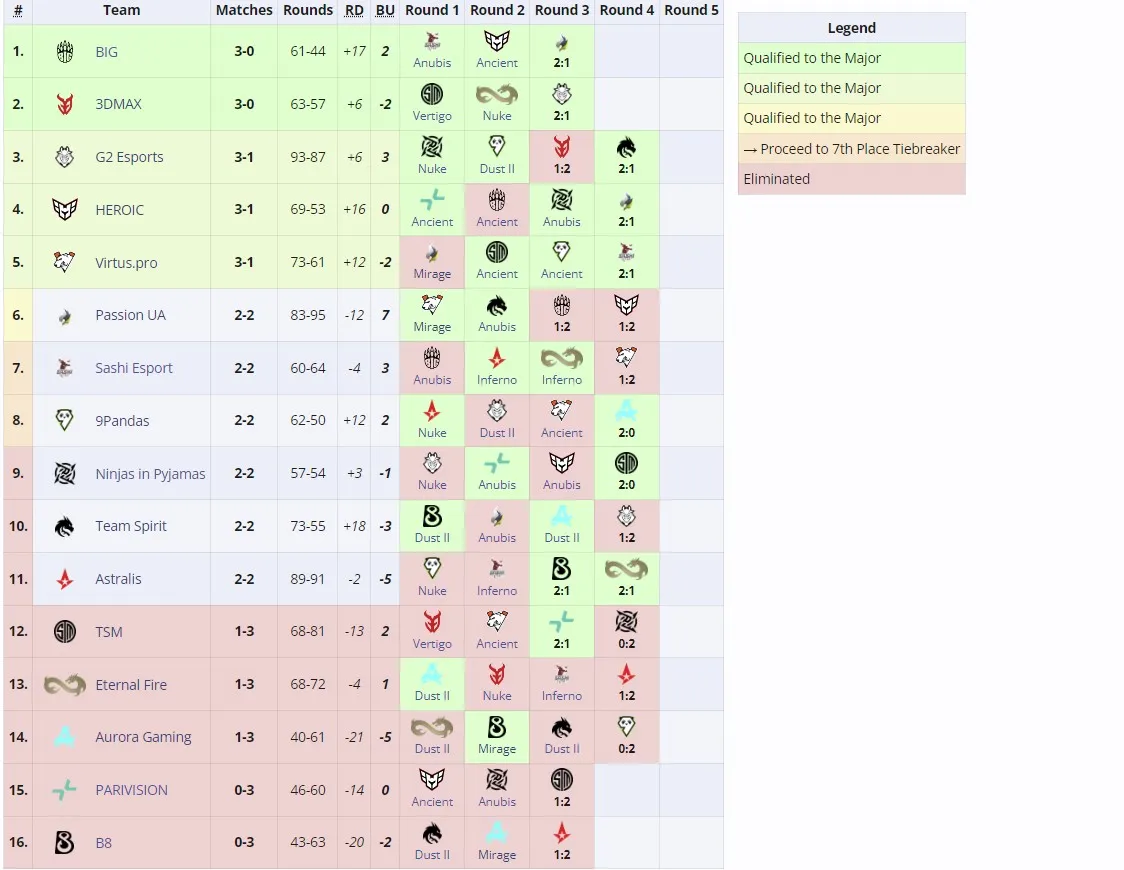
Task: Click BIG's Round 1 opponent icon on Anubis
Action: 432,42
